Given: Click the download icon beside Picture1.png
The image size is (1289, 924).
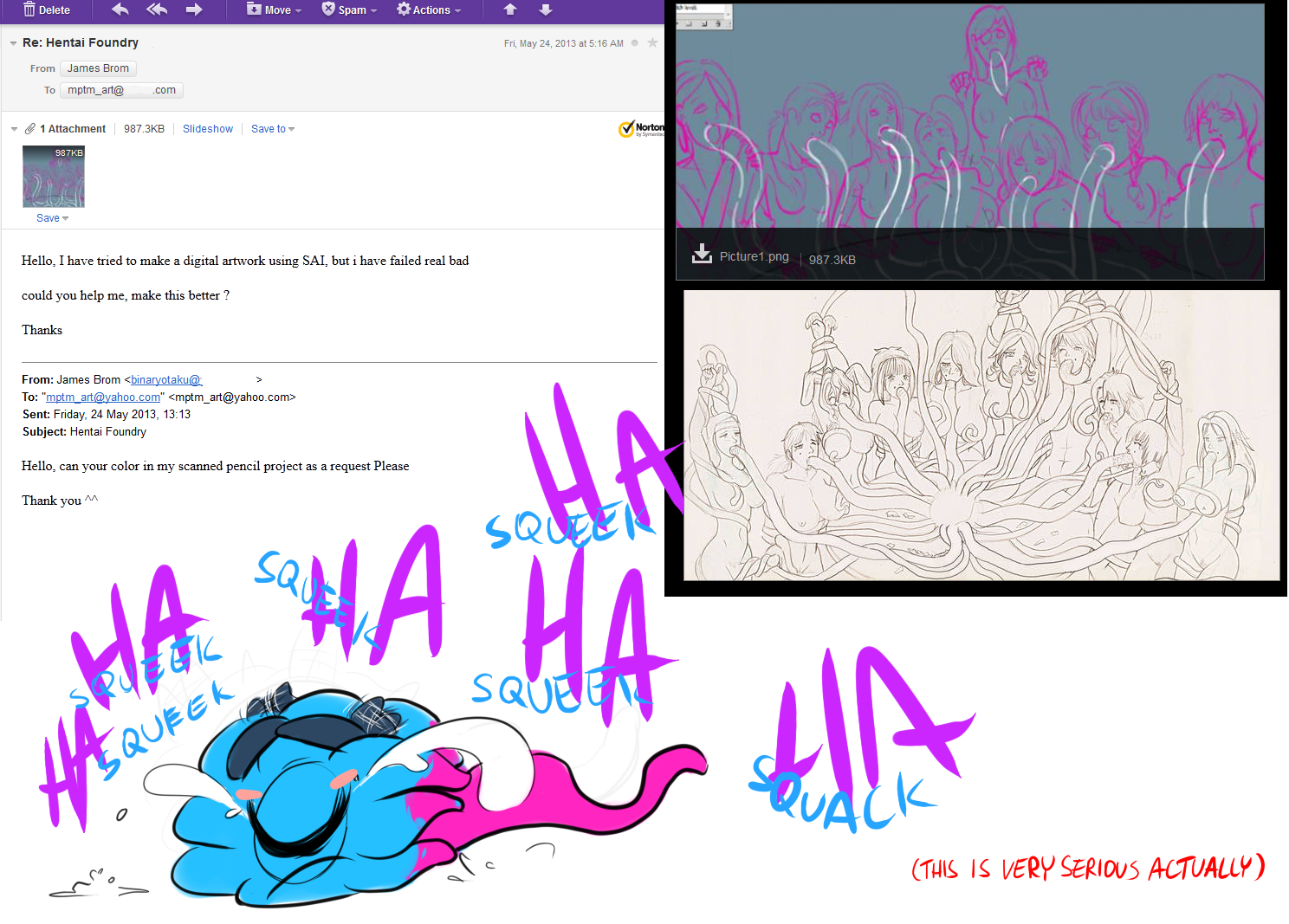Looking at the screenshot, I should tap(702, 255).
